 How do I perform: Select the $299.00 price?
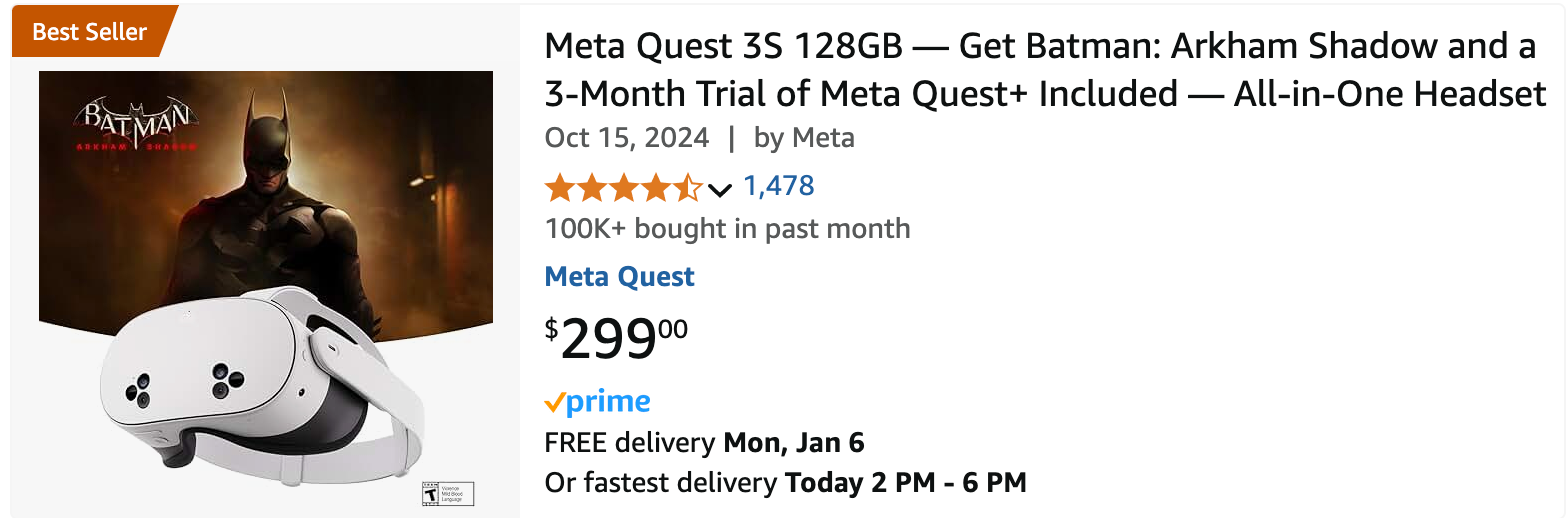(x=616, y=339)
